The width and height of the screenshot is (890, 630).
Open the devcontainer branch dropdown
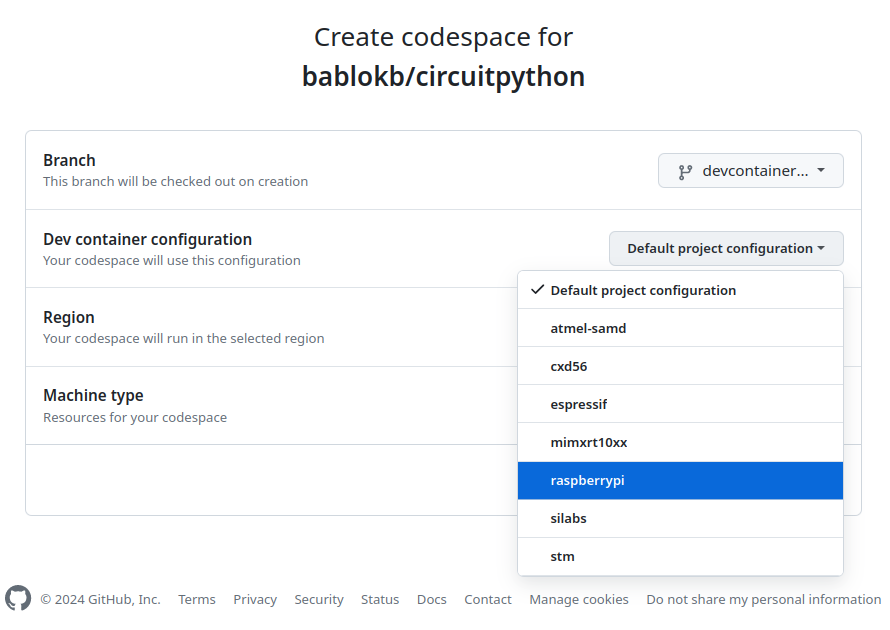pyautogui.click(x=750, y=171)
